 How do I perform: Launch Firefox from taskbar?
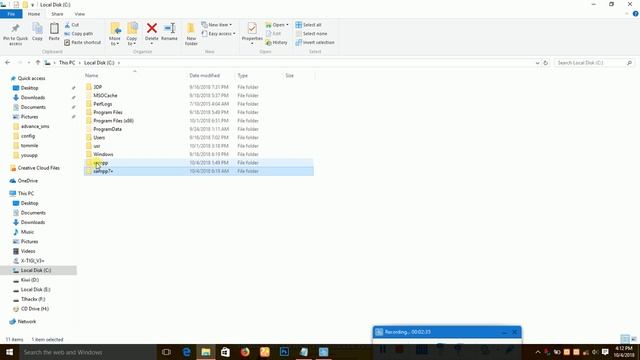pyautogui.click(x=245, y=352)
